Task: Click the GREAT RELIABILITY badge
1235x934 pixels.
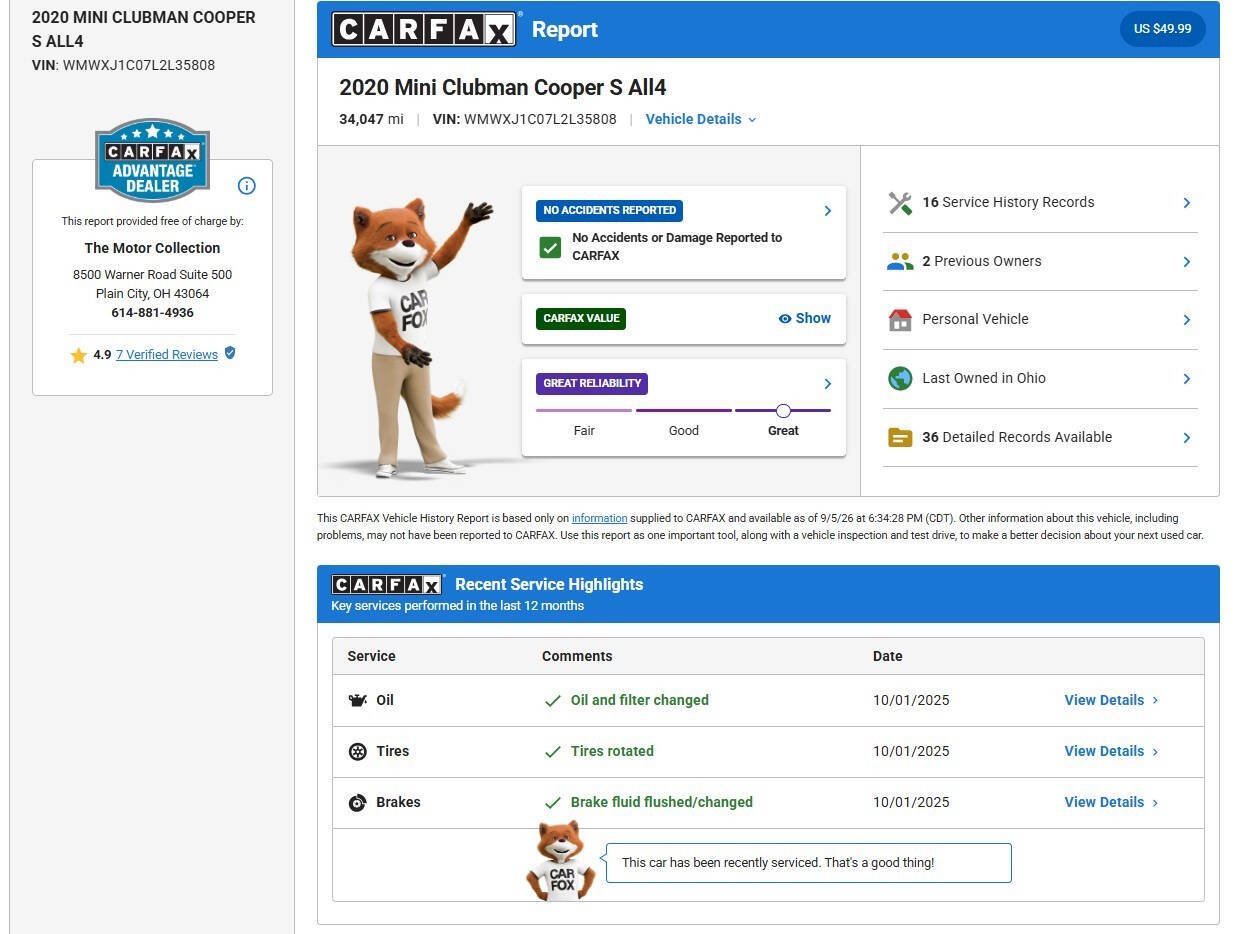Action: pos(592,384)
